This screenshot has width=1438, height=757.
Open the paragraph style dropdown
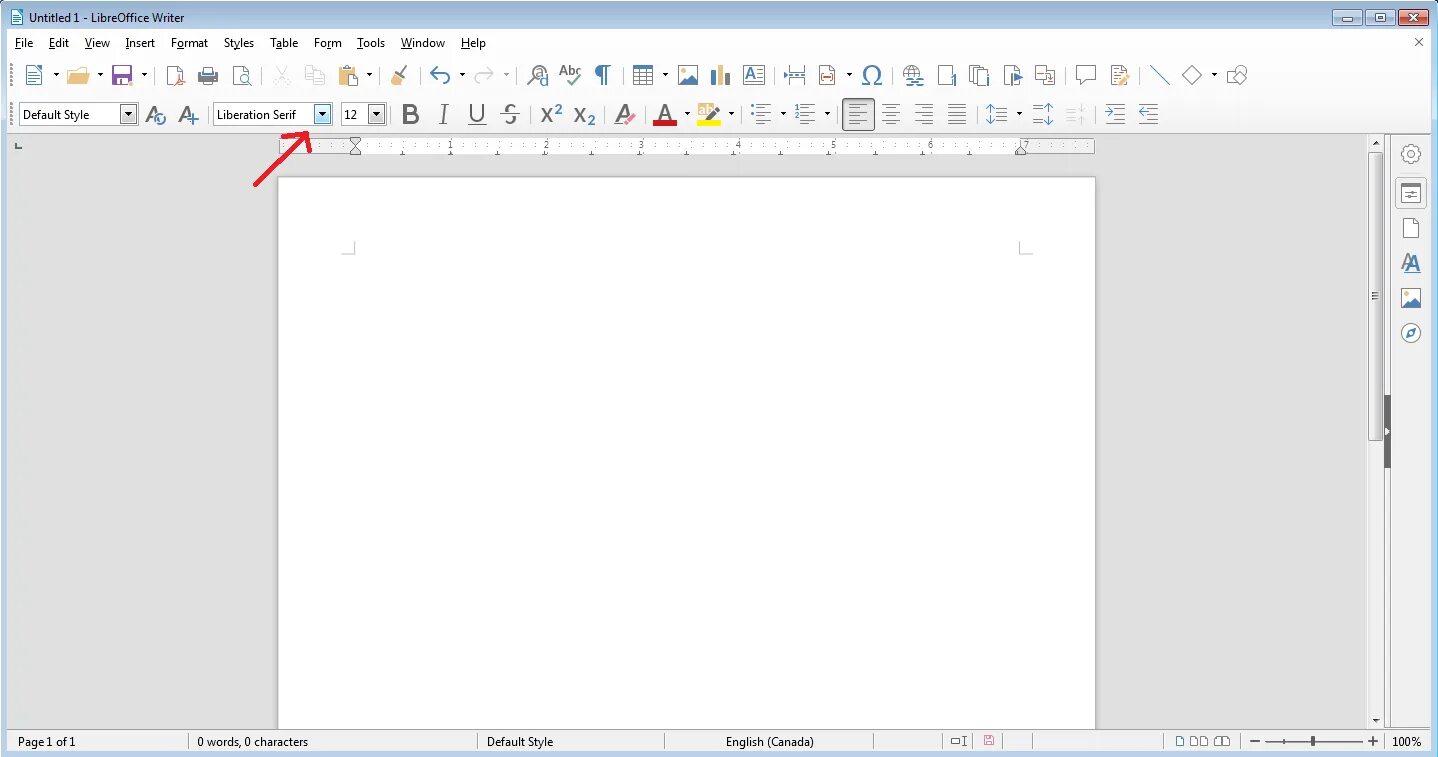point(128,114)
